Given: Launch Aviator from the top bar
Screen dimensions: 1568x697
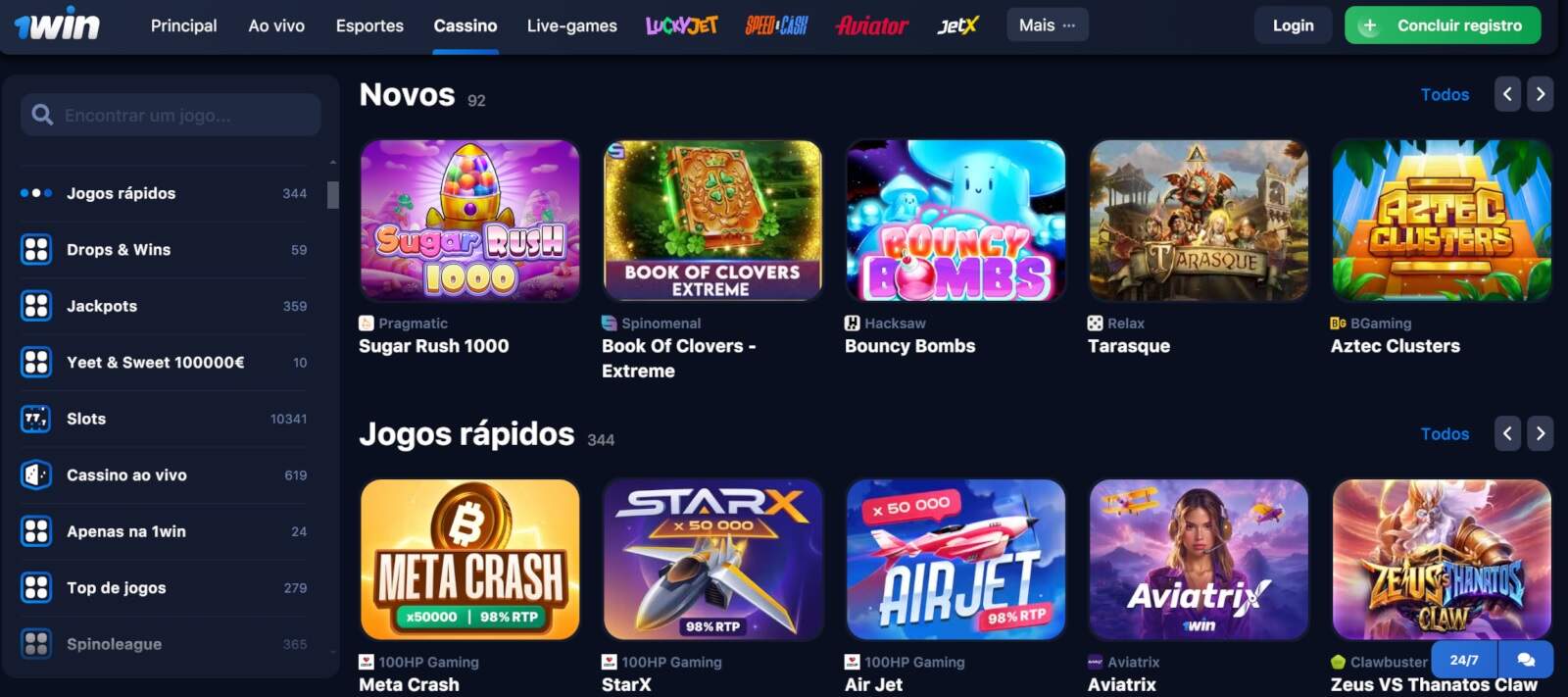Looking at the screenshot, I should [872, 25].
